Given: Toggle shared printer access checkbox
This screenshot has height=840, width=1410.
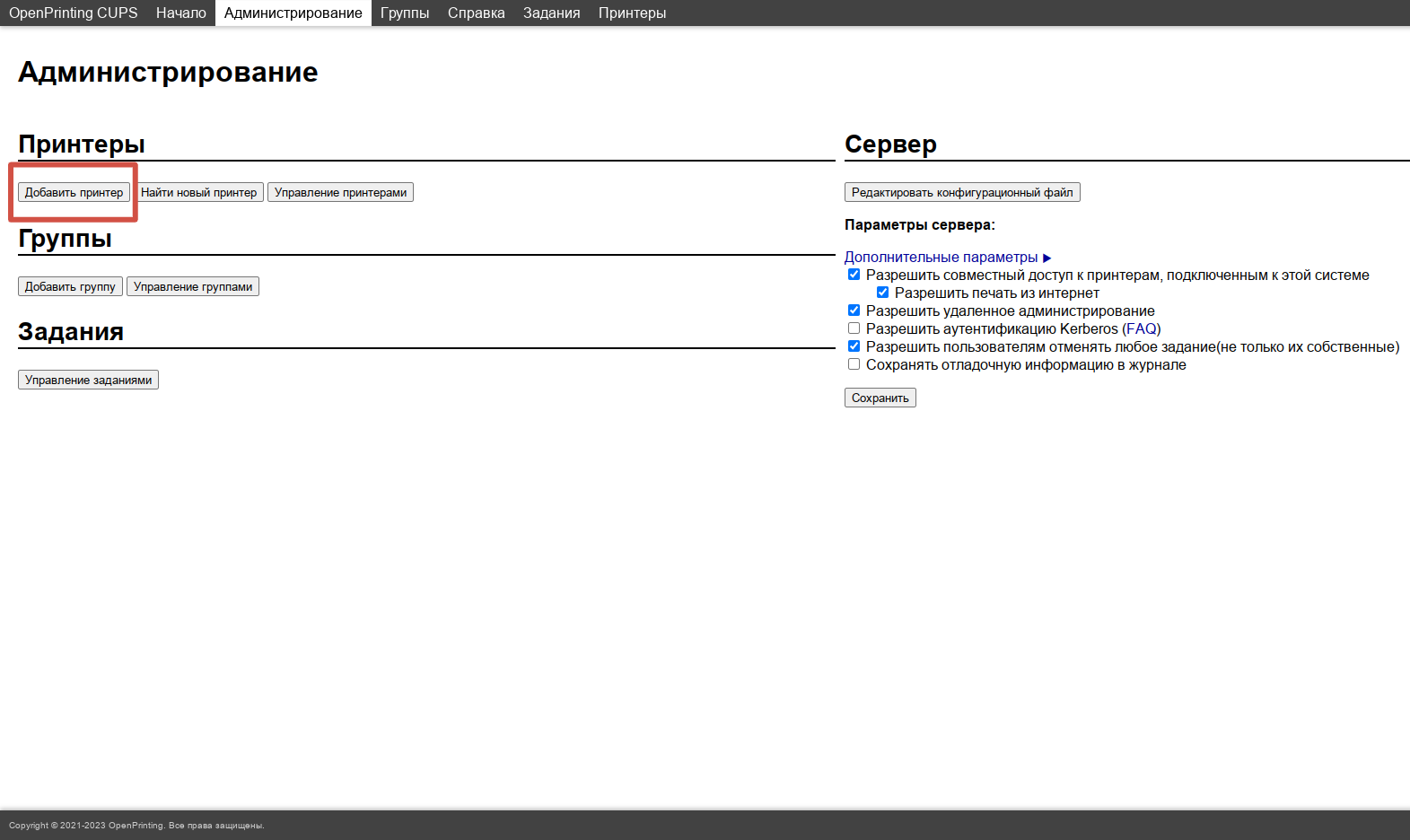Looking at the screenshot, I should (854, 275).
